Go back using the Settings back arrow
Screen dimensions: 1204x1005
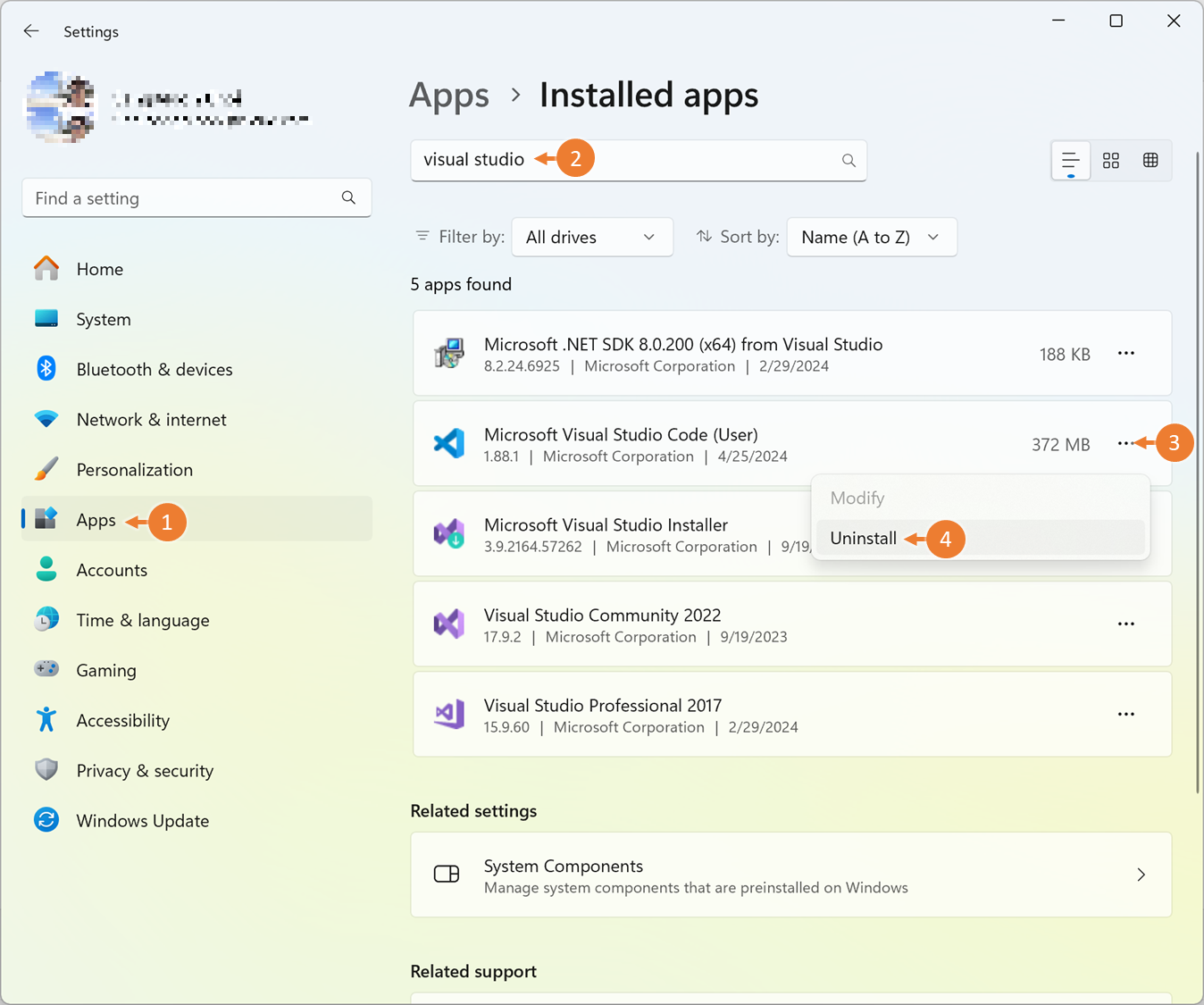[31, 31]
